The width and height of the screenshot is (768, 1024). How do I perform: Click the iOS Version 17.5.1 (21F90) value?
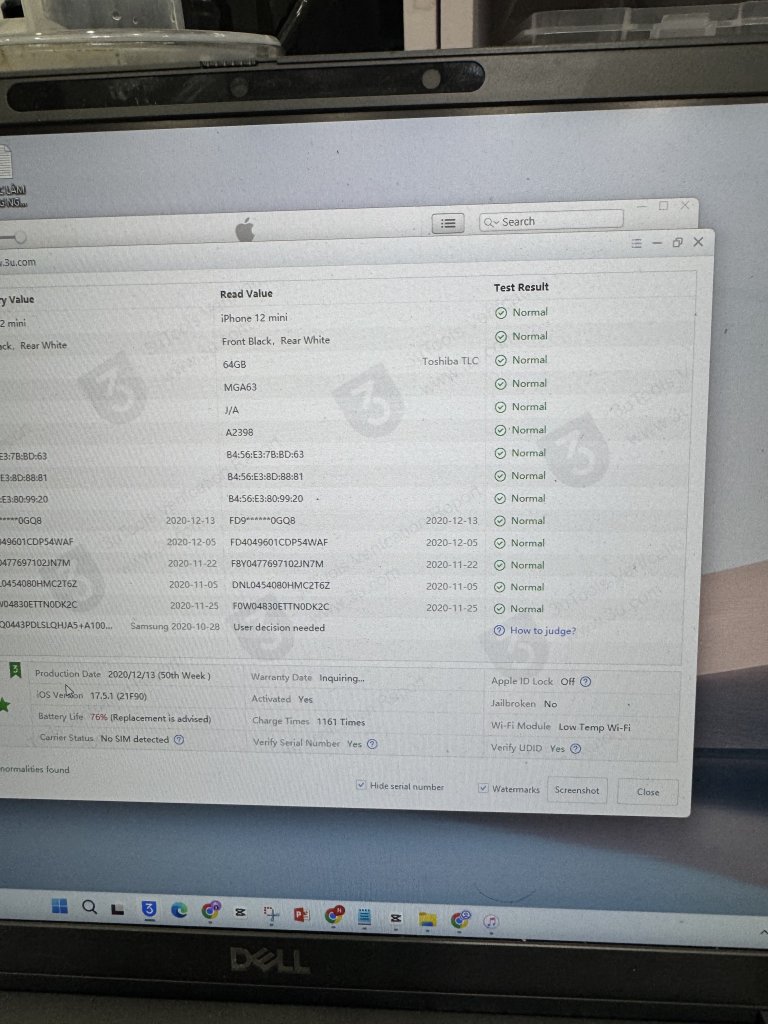tap(118, 696)
